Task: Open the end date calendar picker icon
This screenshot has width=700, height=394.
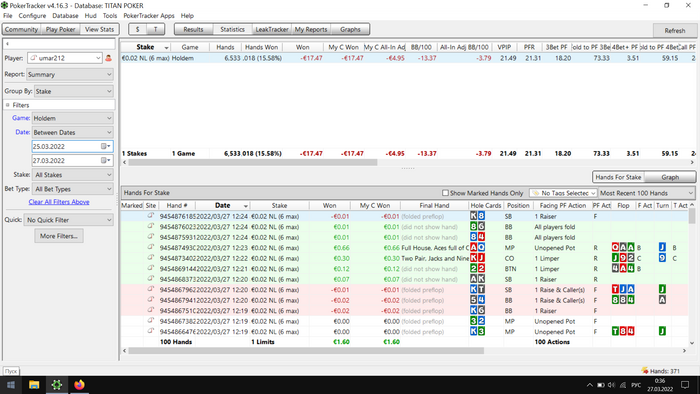Action: (x=105, y=160)
